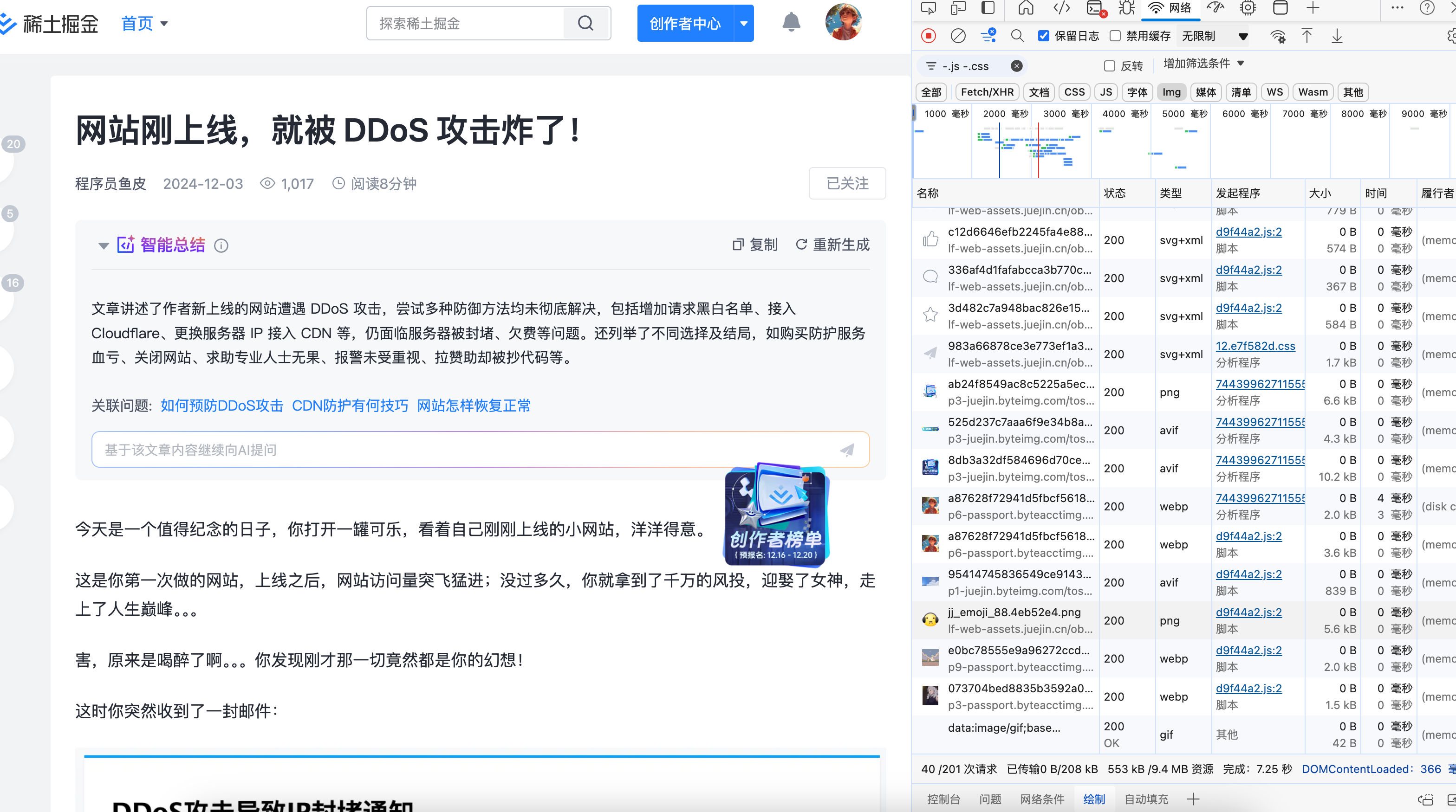Collapse the 智能总结 section triangle
Viewport: 1456px width, 812px height.
point(104,245)
